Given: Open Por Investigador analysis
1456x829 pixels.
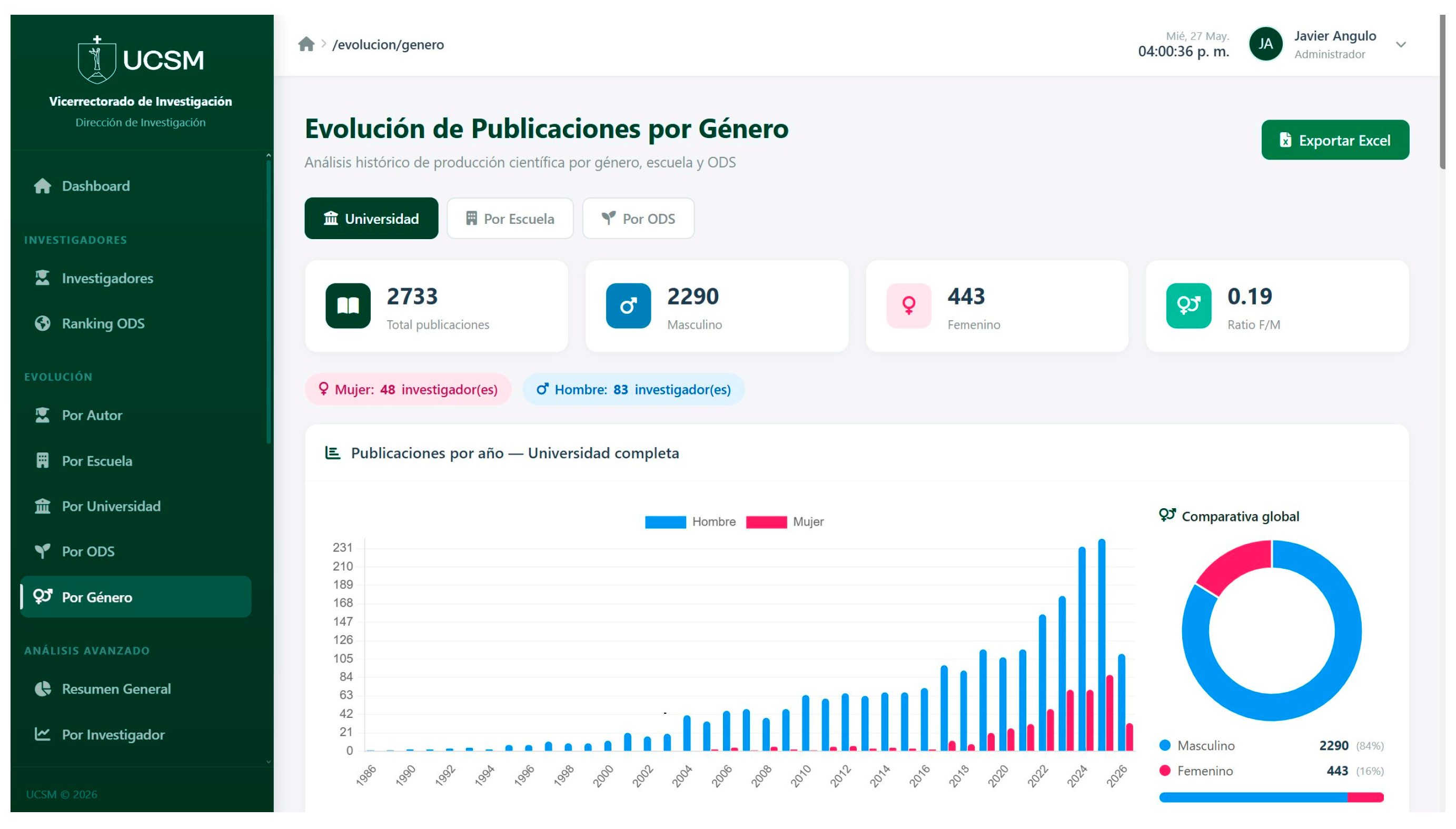Looking at the screenshot, I should click(x=135, y=735).
